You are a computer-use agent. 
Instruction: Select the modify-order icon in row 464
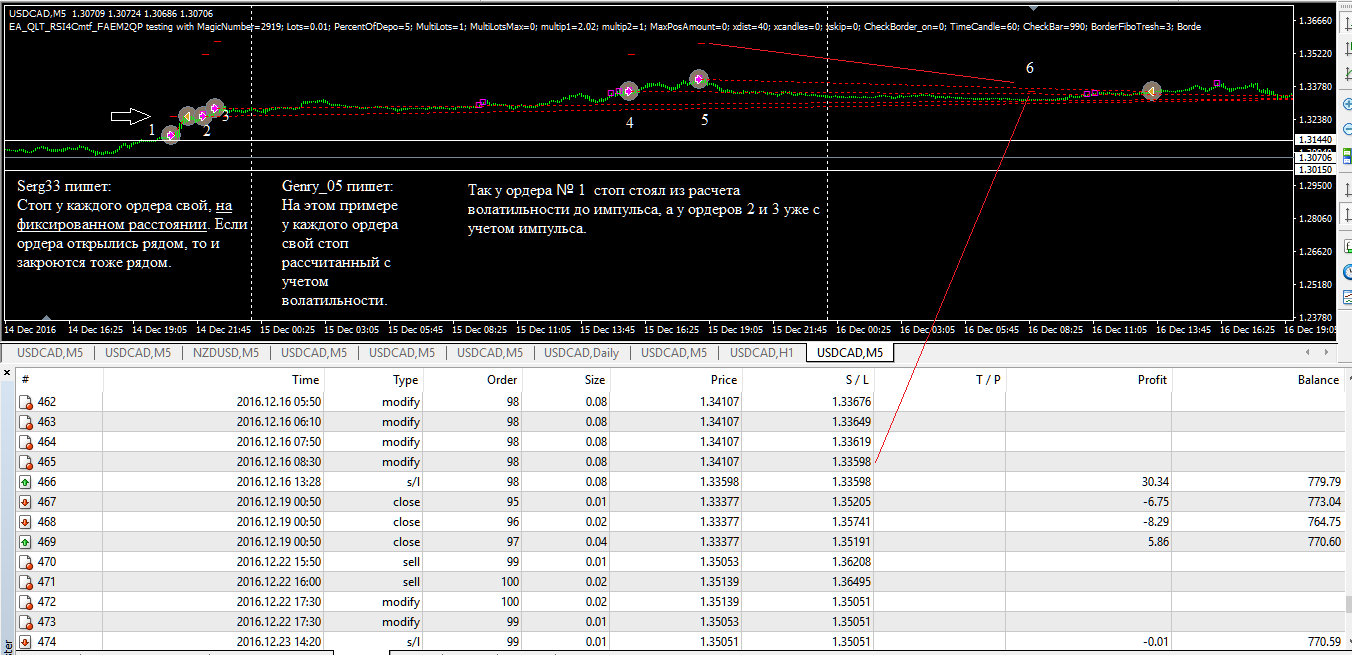click(26, 442)
